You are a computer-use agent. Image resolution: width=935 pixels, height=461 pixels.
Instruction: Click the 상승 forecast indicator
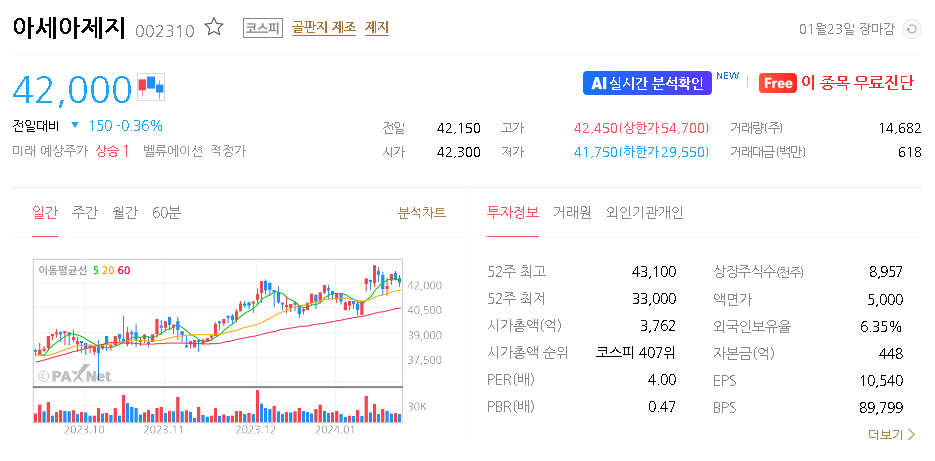click(113, 151)
